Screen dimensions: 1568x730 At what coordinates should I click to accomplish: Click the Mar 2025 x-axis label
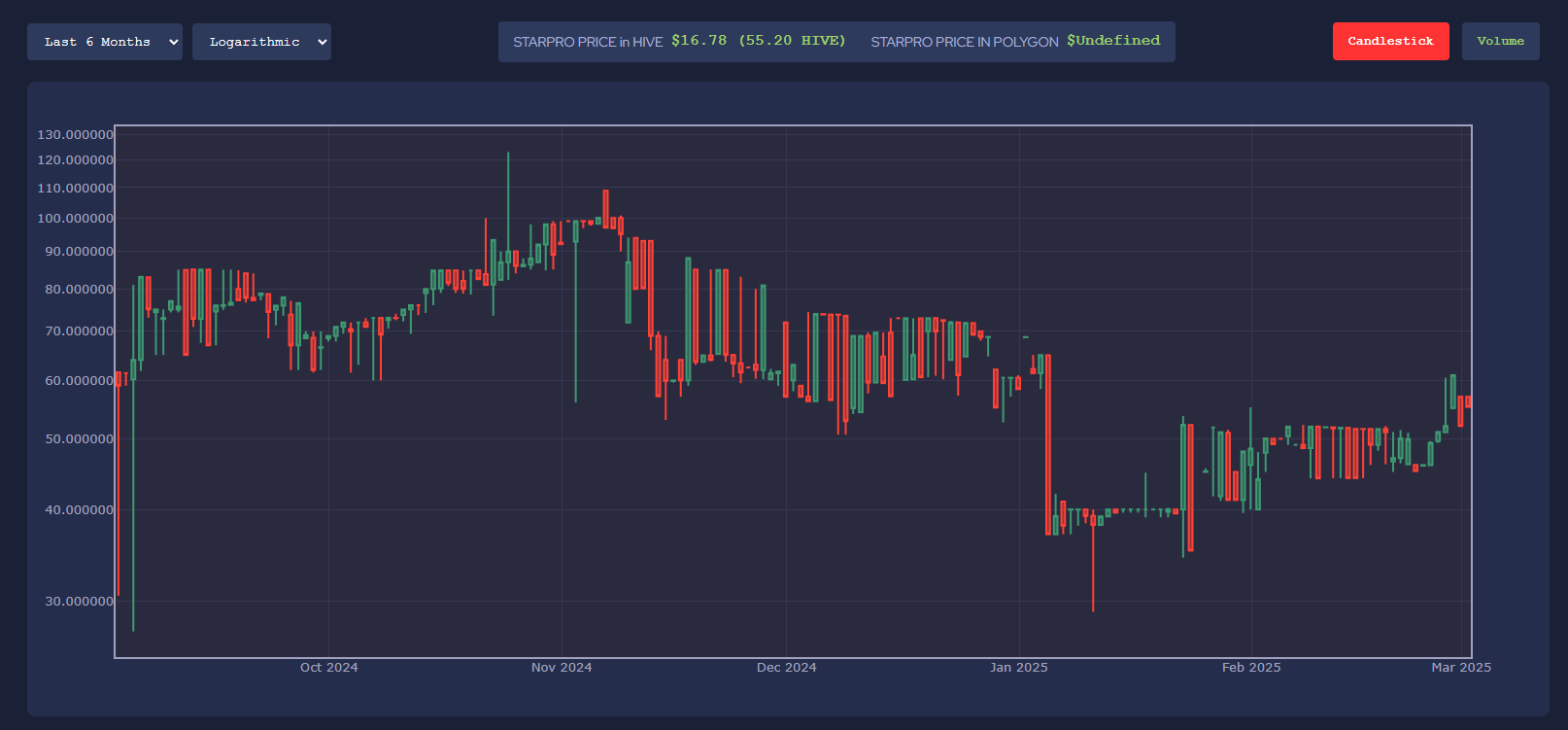[1461, 667]
